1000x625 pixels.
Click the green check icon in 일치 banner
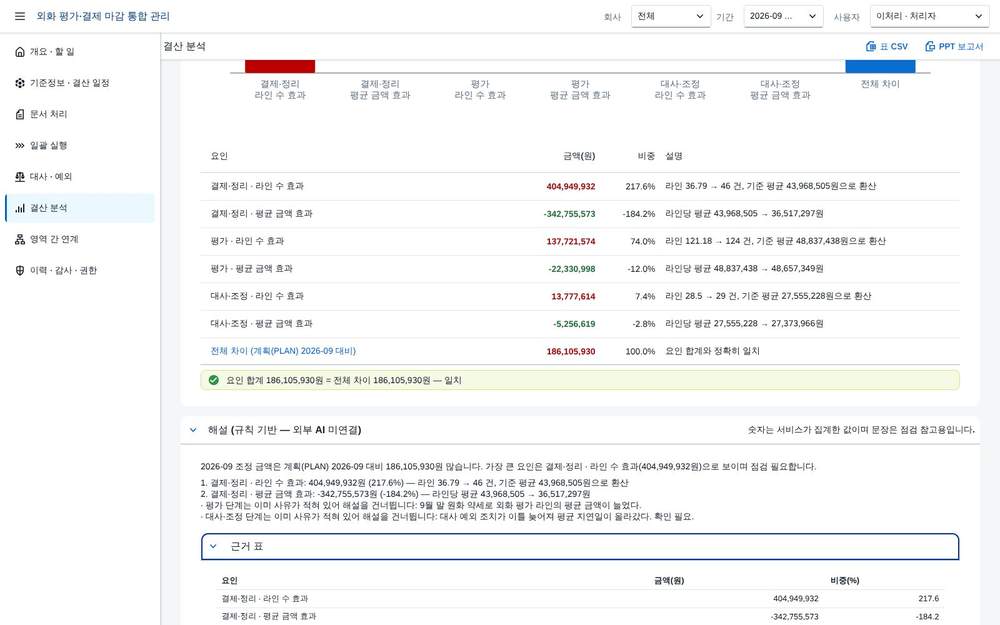214,380
